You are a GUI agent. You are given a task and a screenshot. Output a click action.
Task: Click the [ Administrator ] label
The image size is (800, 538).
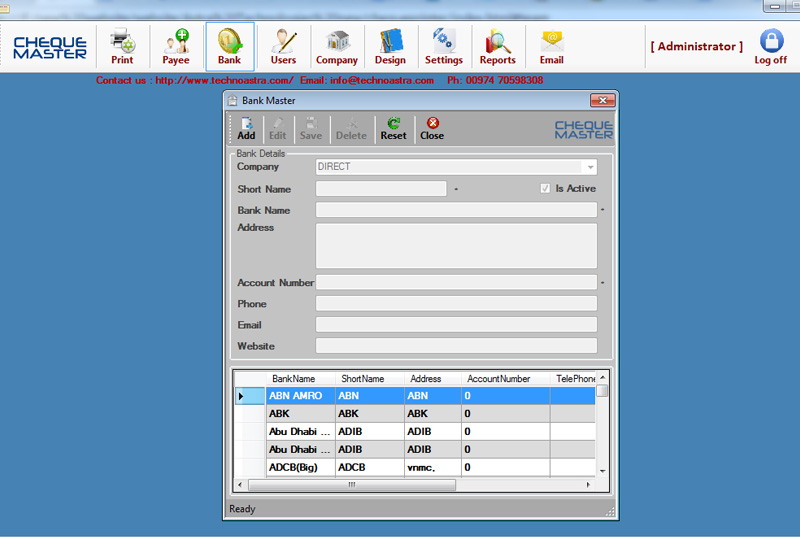pos(696,46)
